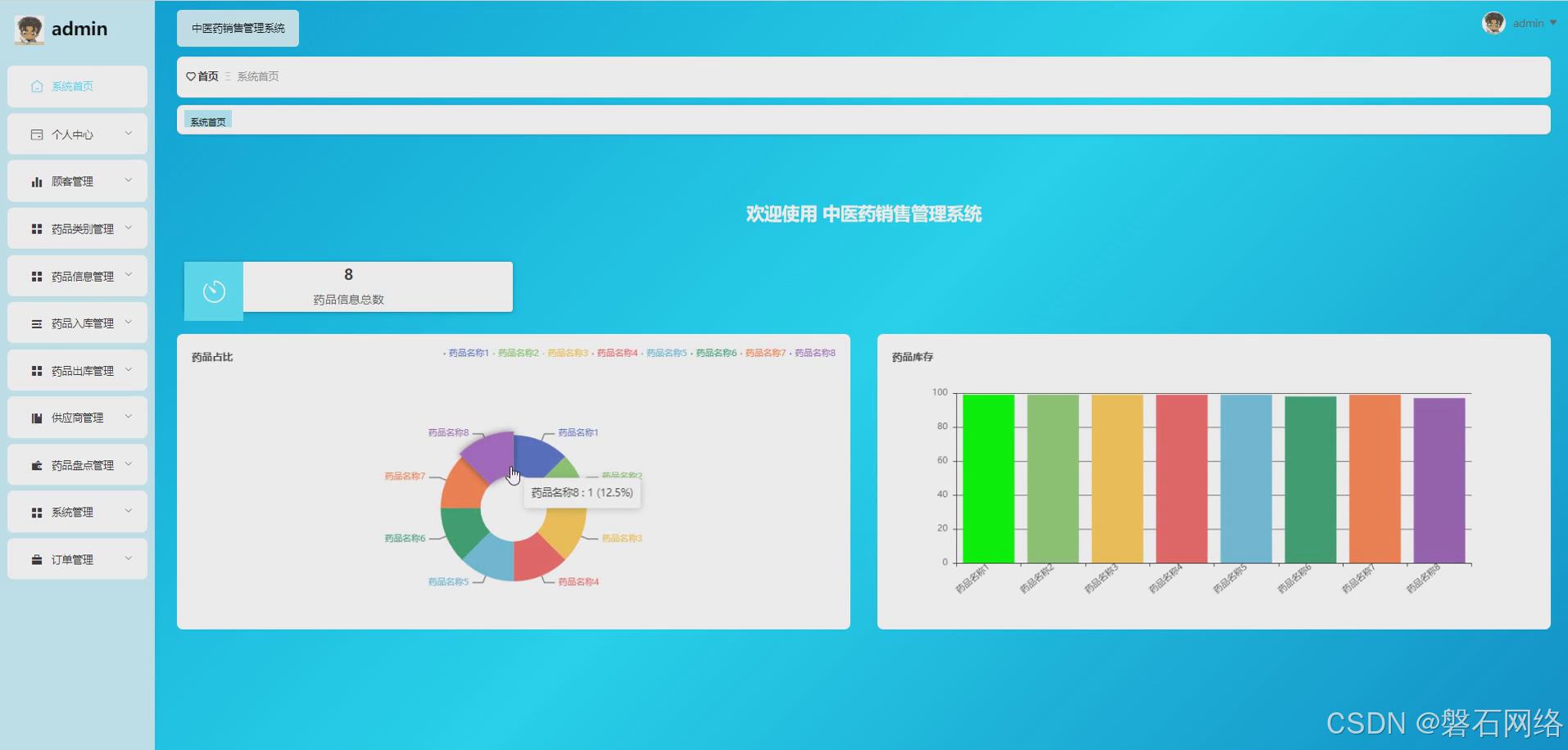Click the top-right admin username
Image resolution: width=1568 pixels, height=750 pixels.
point(1528,23)
